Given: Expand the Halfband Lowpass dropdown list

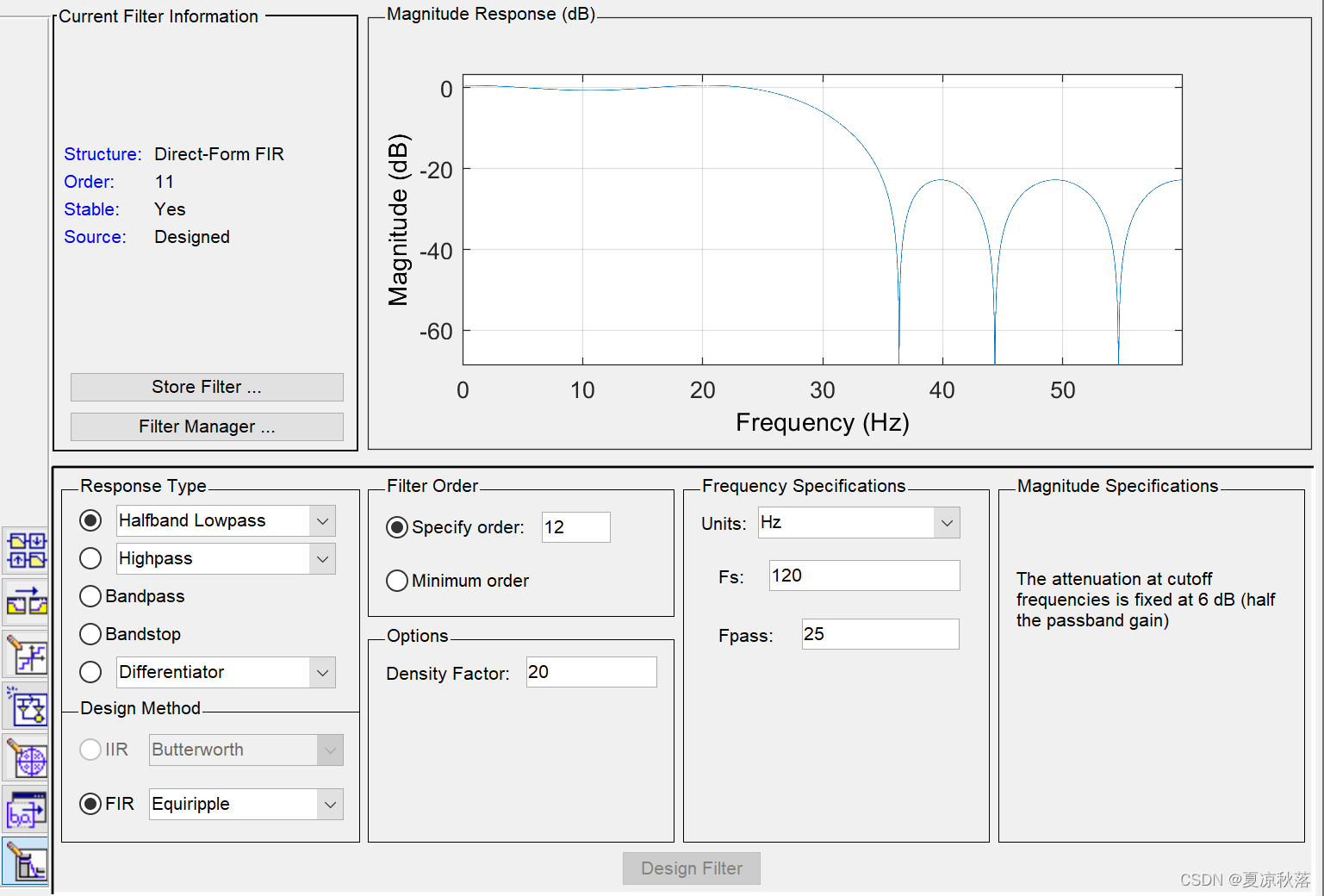Looking at the screenshot, I should (322, 520).
